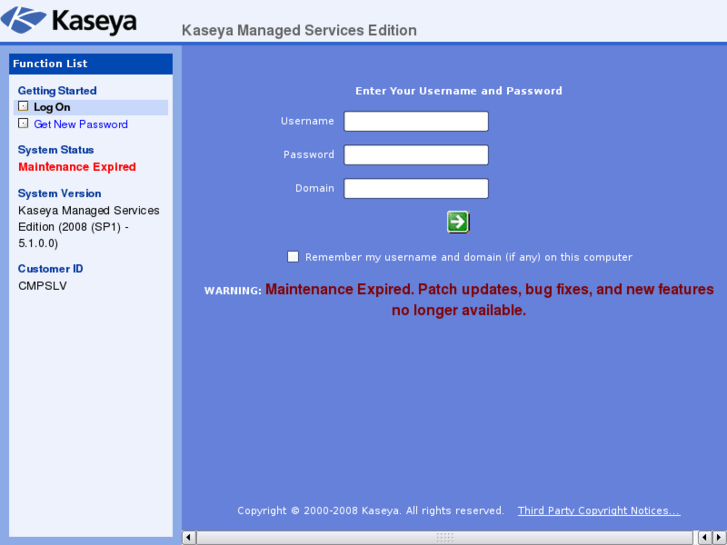Click the Getting Started heading
727x545 pixels.
pyautogui.click(x=57, y=91)
